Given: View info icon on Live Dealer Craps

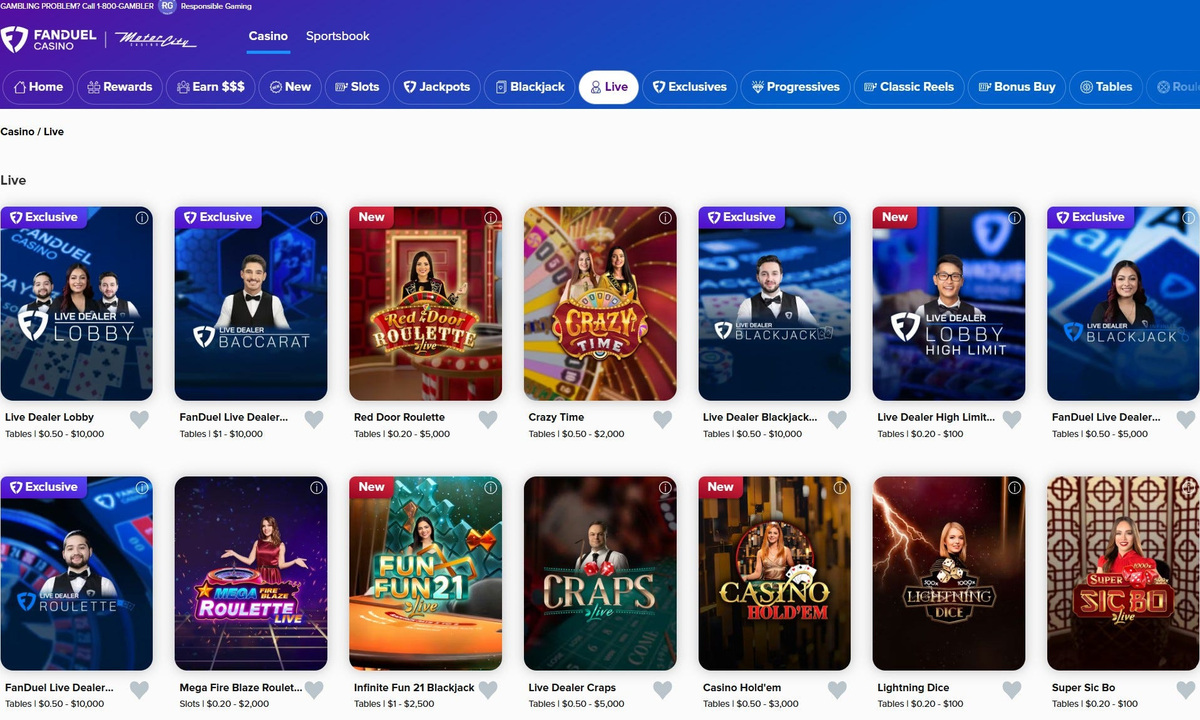Looking at the screenshot, I should pyautogui.click(x=665, y=488).
